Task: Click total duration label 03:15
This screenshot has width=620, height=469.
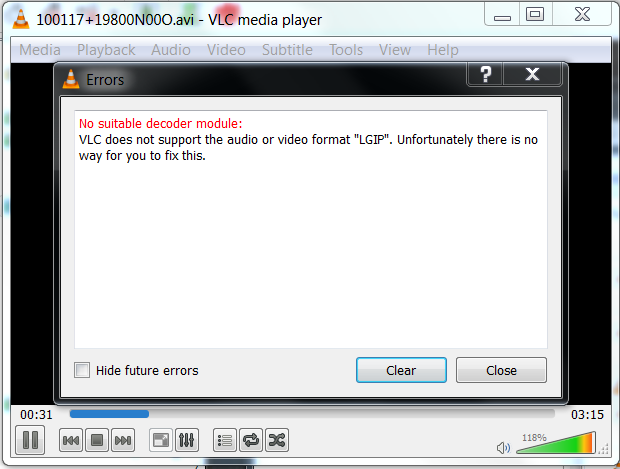Action: point(587,414)
